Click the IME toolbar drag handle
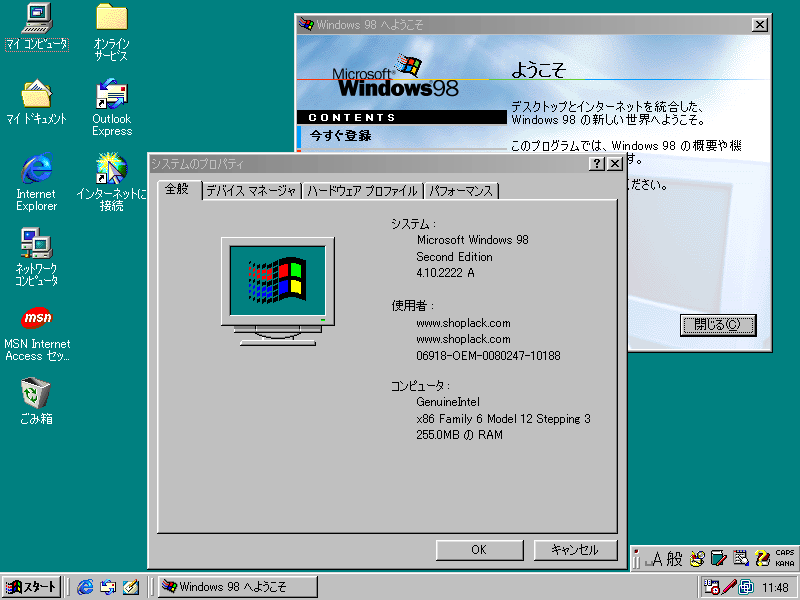The height and width of the screenshot is (600, 800). pyautogui.click(x=636, y=559)
